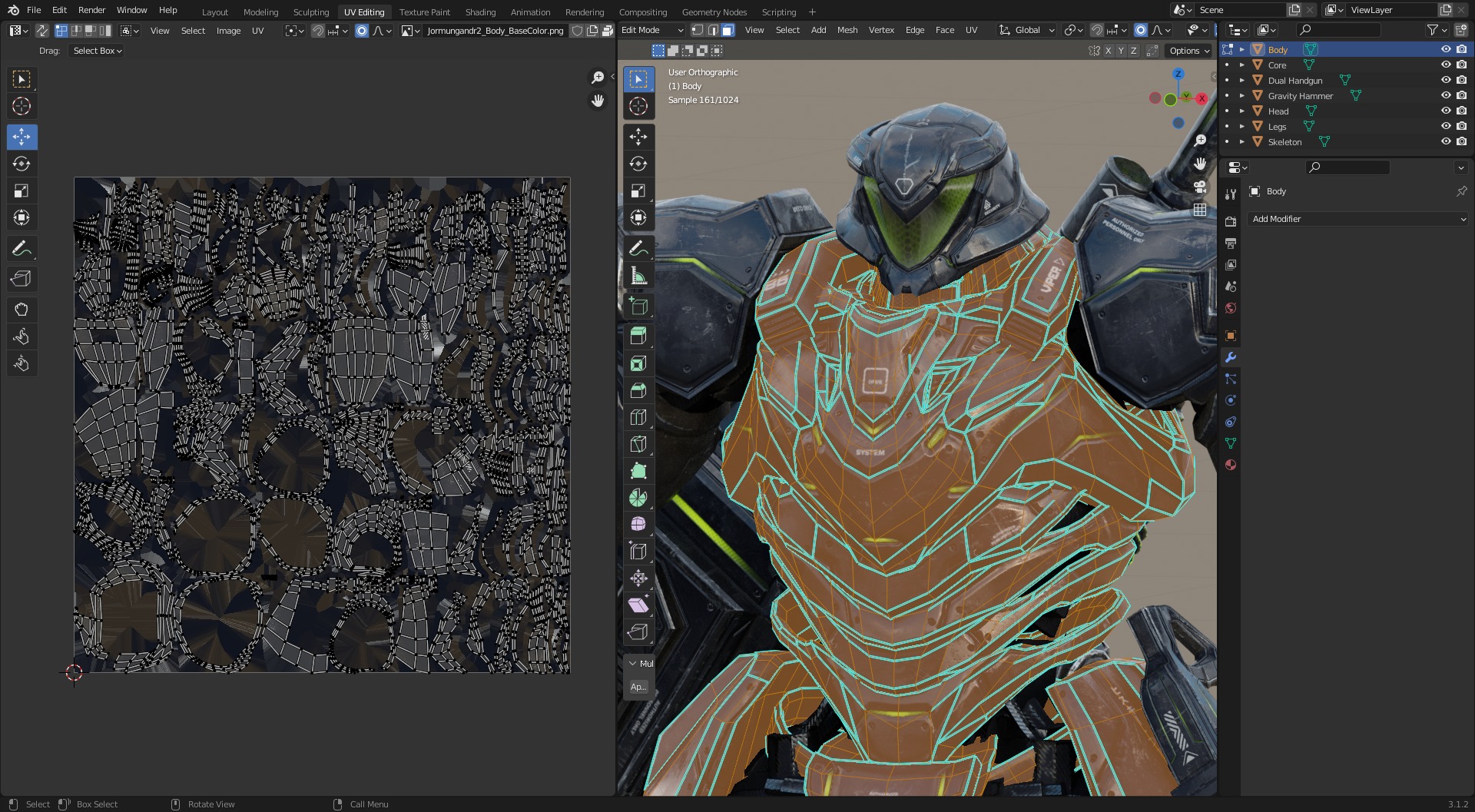The width and height of the screenshot is (1475, 812).
Task: Select the Cursor tool in UV editor
Action: coord(22,106)
